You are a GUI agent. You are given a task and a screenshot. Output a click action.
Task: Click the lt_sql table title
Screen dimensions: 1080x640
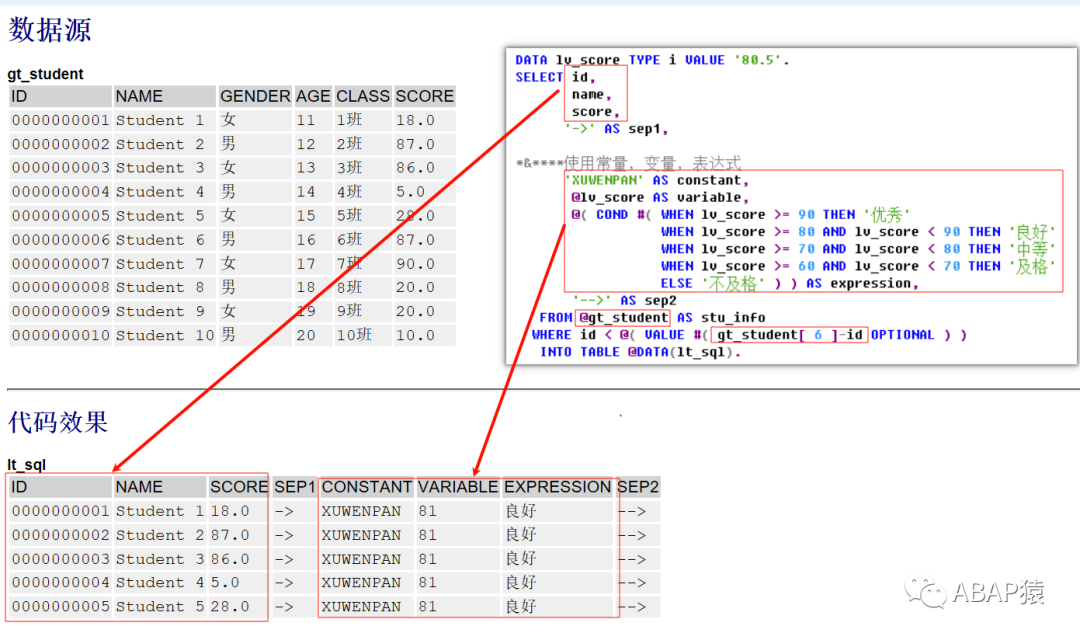tap(26, 465)
